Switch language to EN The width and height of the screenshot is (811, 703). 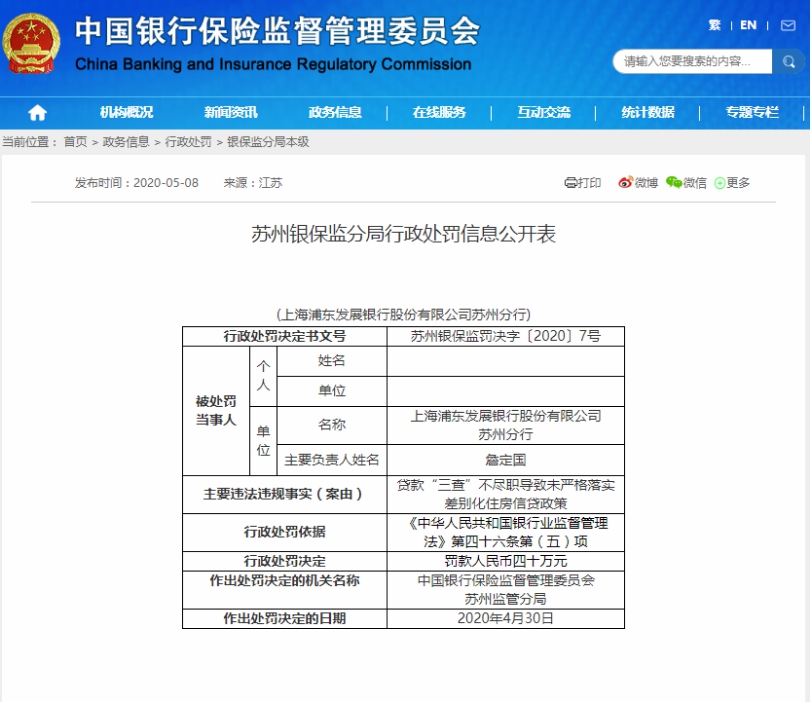click(748, 25)
